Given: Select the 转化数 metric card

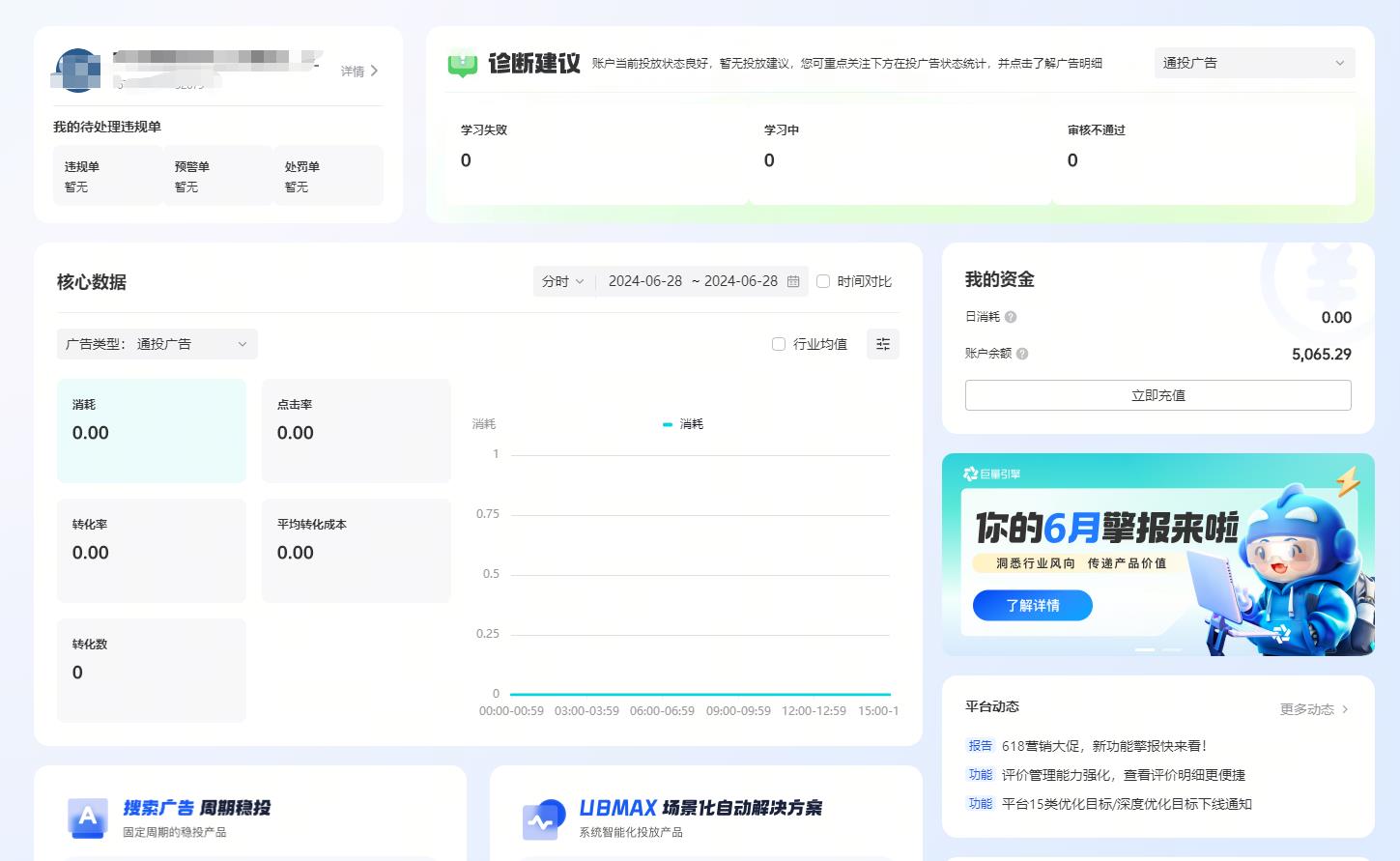Looking at the screenshot, I should pos(152,671).
